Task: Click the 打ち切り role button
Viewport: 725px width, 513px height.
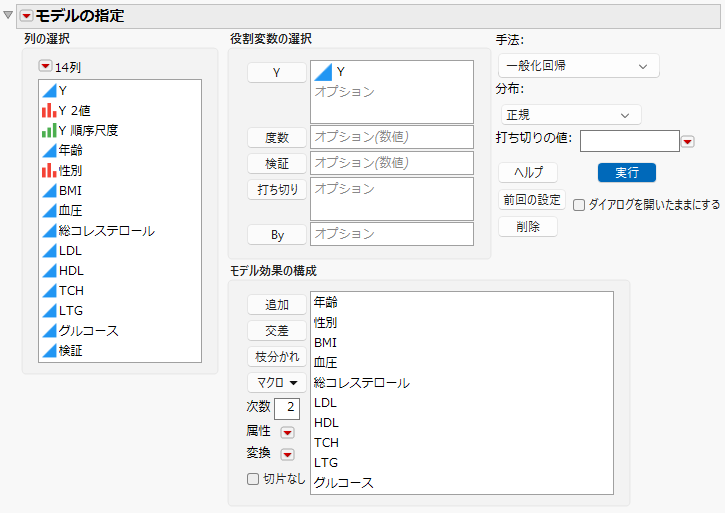Action: [x=277, y=189]
